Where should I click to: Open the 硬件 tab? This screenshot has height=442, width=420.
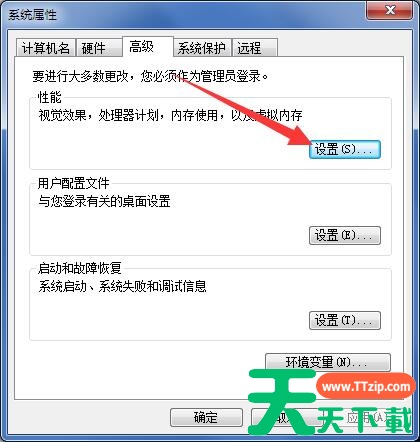(x=98, y=48)
